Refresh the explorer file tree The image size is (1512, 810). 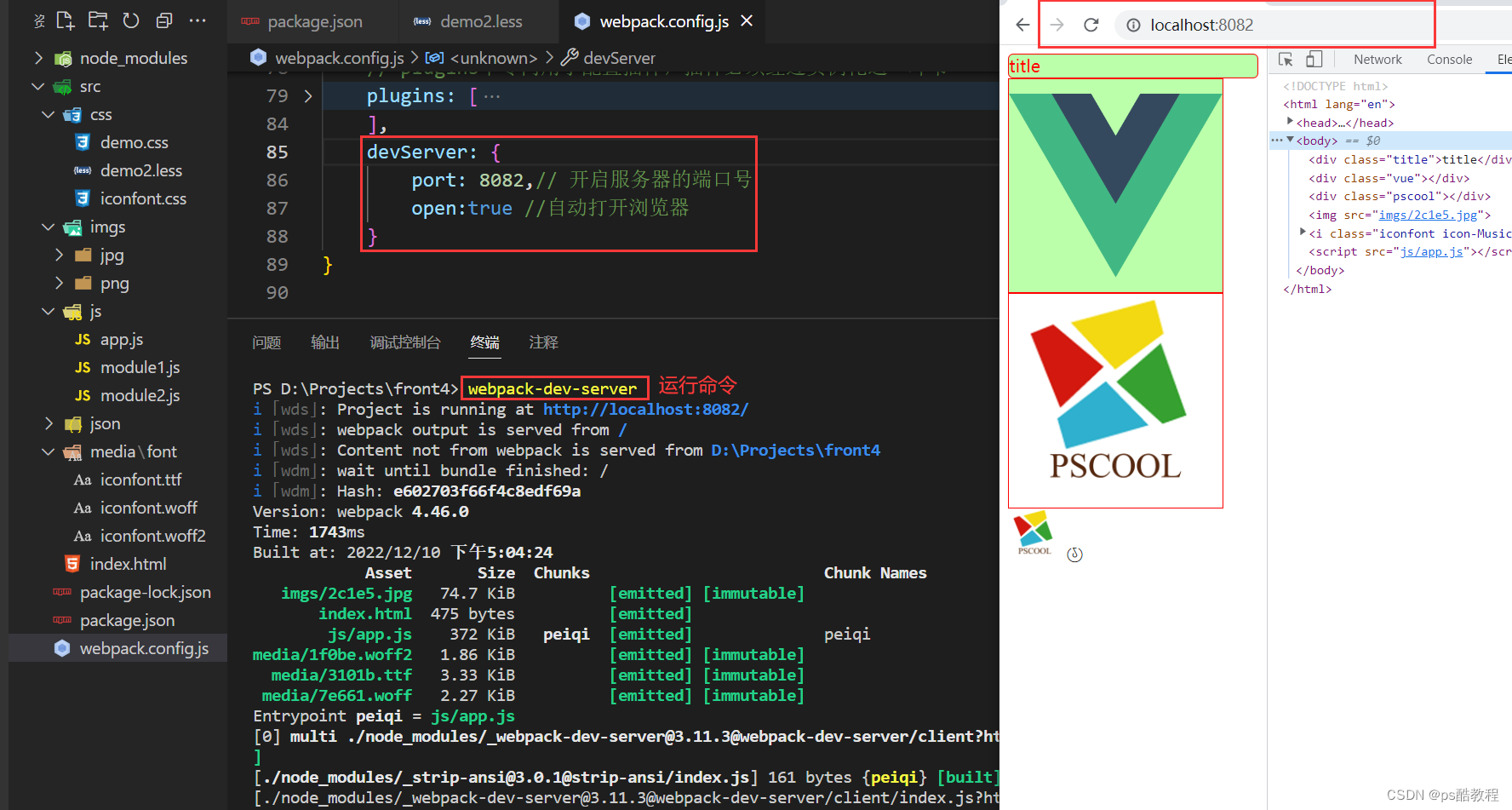coord(131,20)
